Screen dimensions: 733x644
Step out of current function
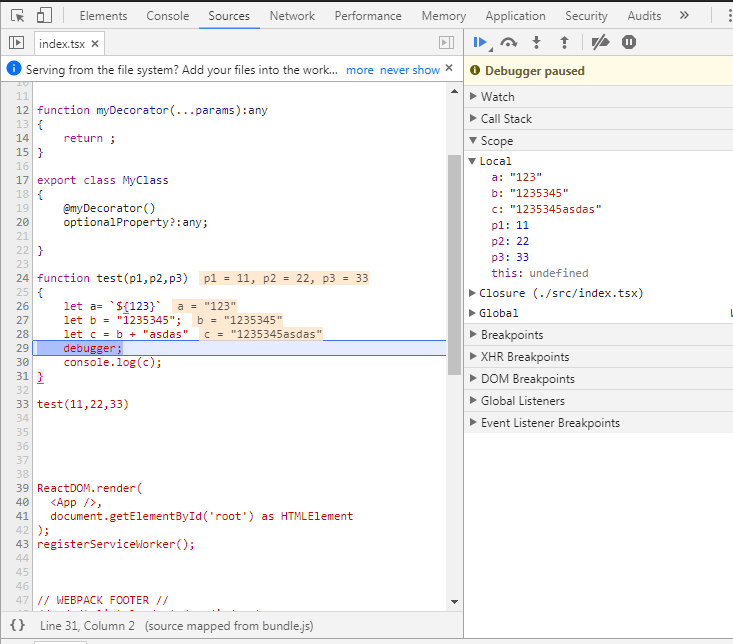(x=565, y=43)
